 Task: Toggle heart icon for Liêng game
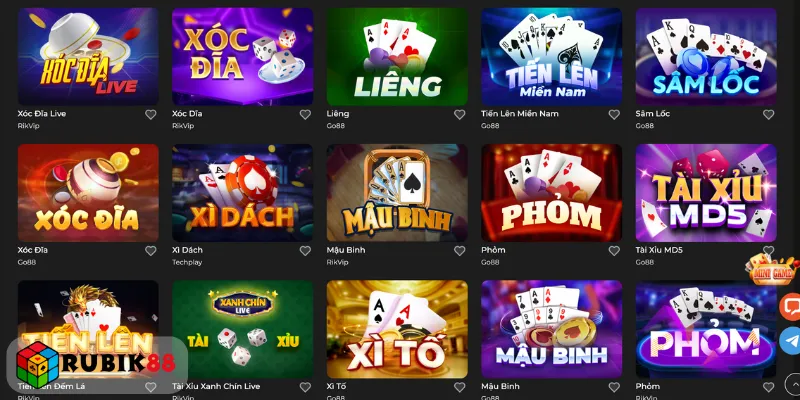[459, 115]
